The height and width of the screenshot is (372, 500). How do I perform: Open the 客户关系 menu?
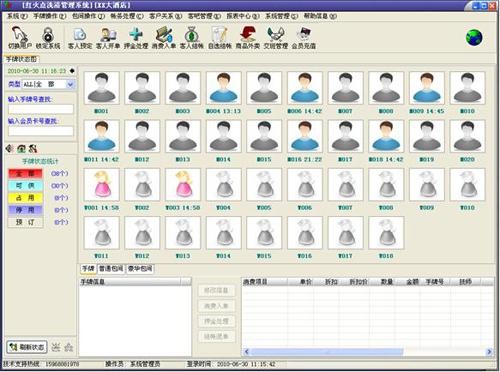166,16
